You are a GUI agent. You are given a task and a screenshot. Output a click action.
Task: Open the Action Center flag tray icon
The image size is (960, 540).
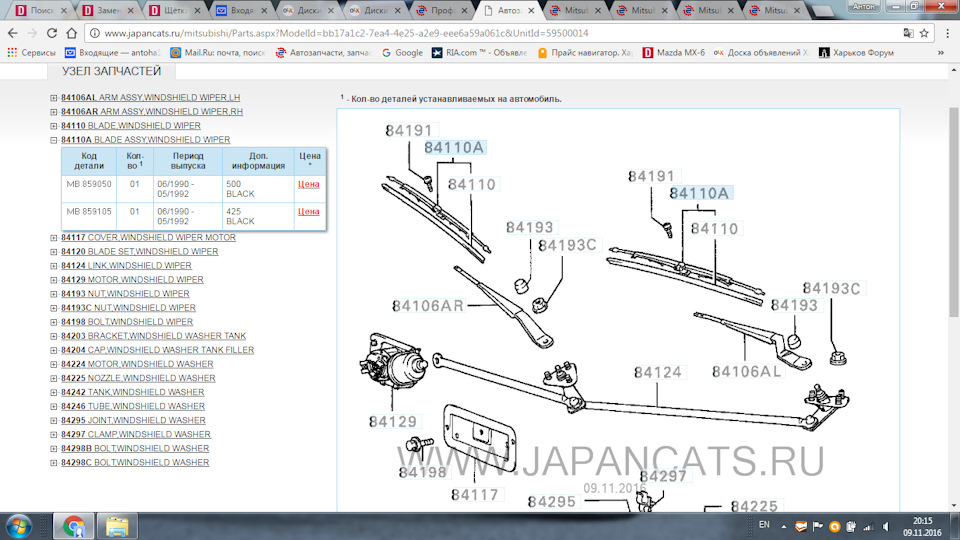[x=817, y=527]
